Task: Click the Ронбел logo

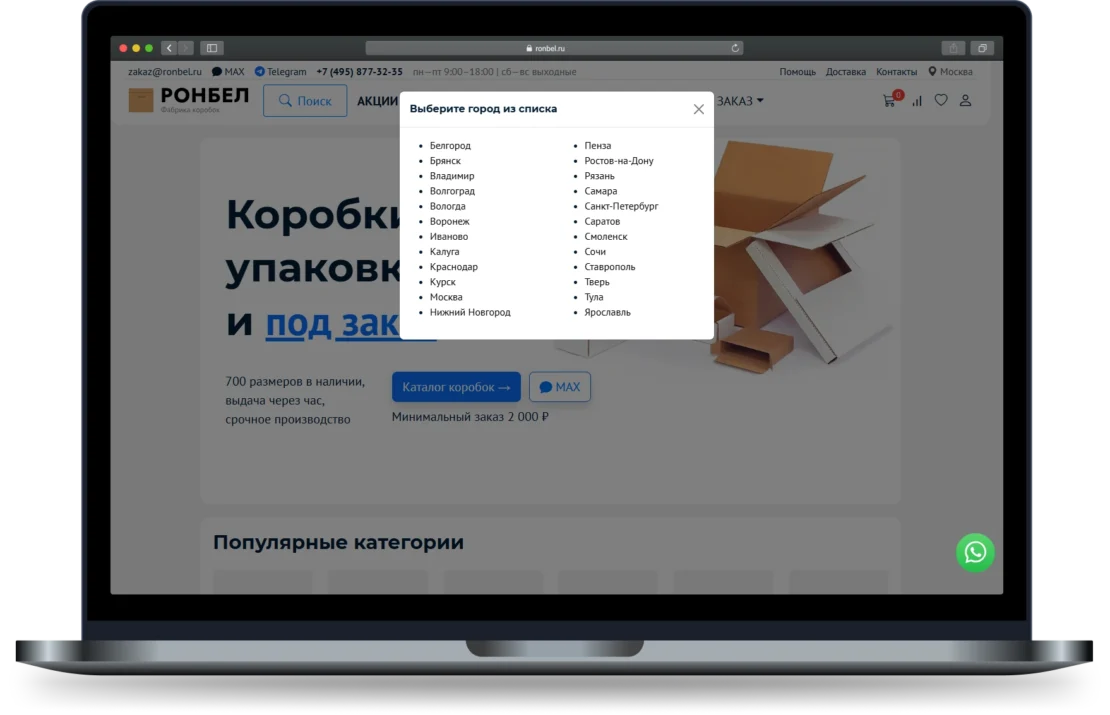Action: [188, 100]
